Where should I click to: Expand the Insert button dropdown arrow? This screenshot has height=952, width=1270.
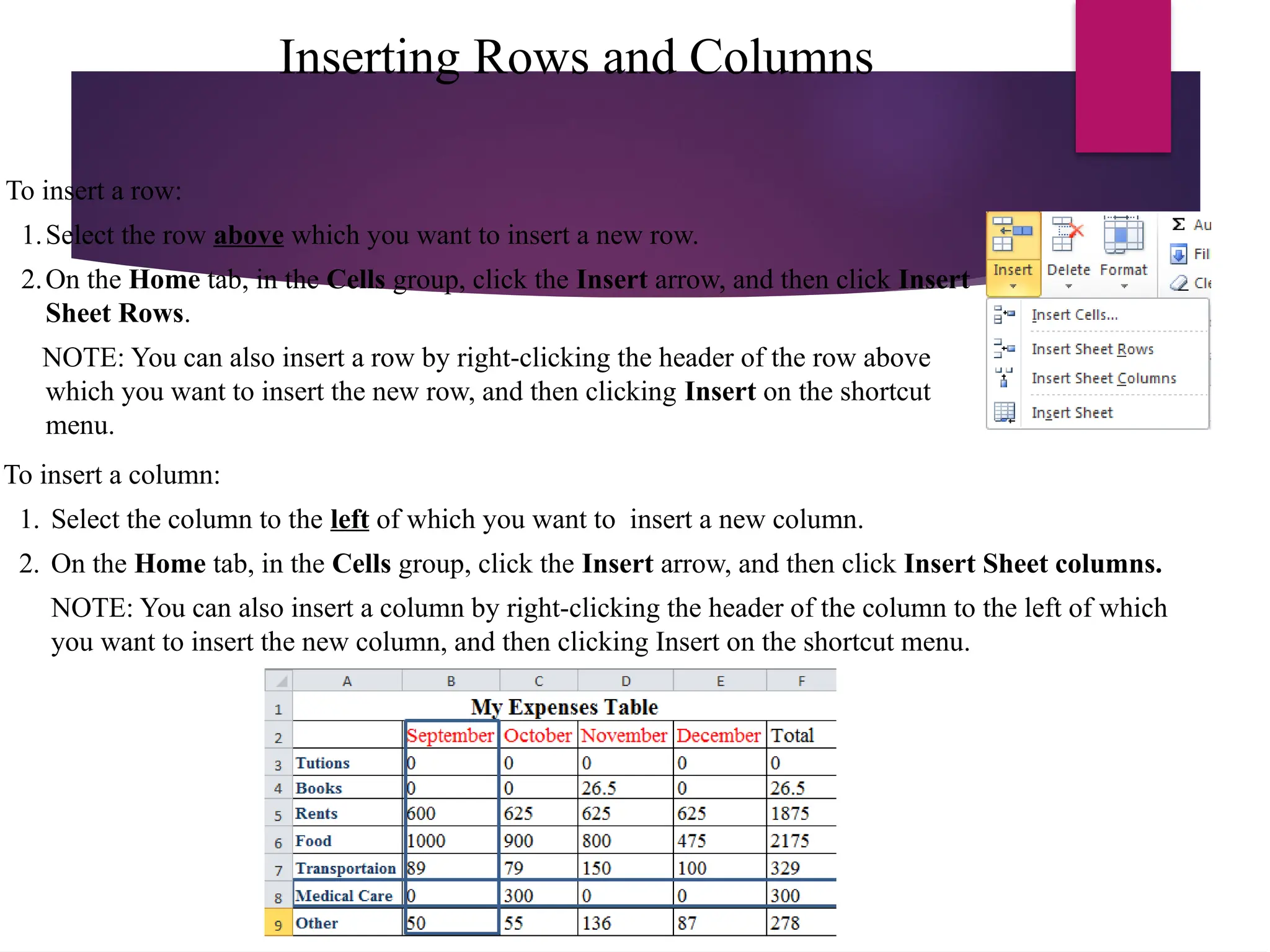pyautogui.click(x=1013, y=286)
